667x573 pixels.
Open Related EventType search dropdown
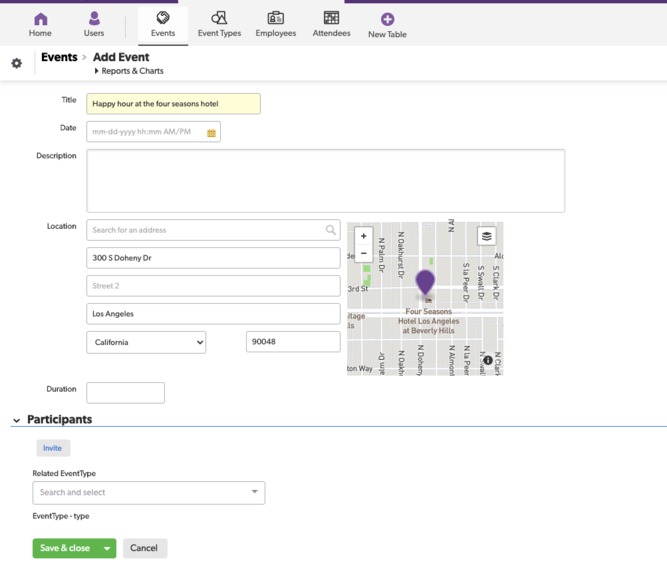[x=149, y=493]
